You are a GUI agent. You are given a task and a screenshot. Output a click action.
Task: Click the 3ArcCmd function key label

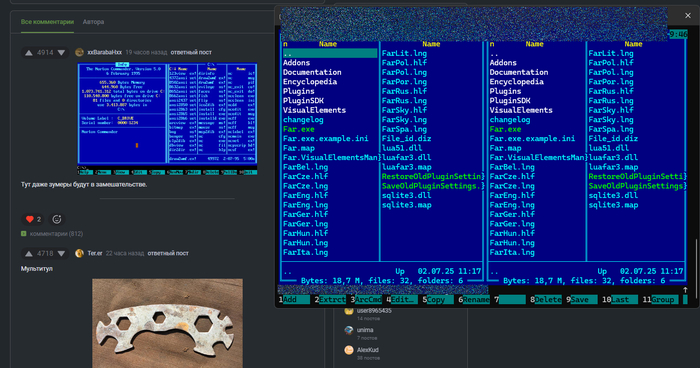366,300
